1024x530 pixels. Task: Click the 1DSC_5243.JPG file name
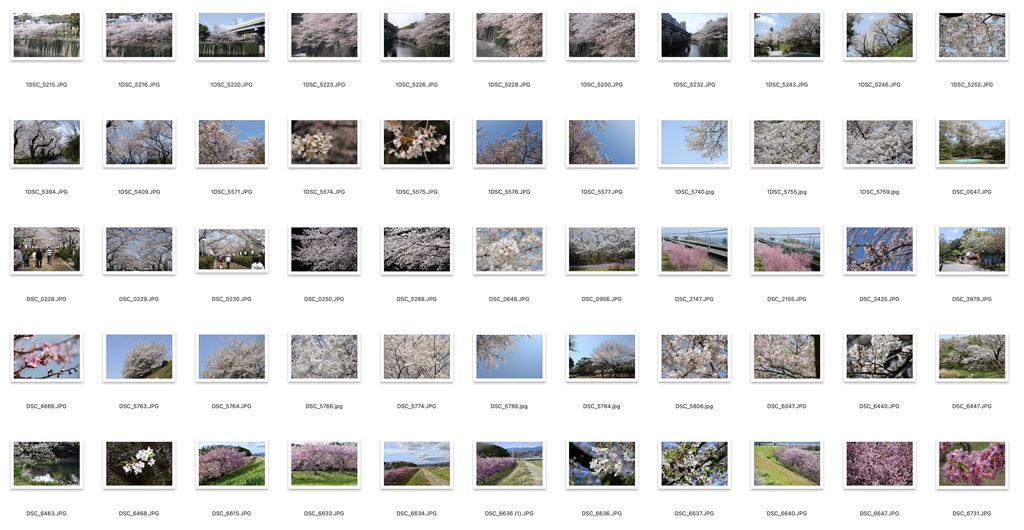[x=787, y=85]
